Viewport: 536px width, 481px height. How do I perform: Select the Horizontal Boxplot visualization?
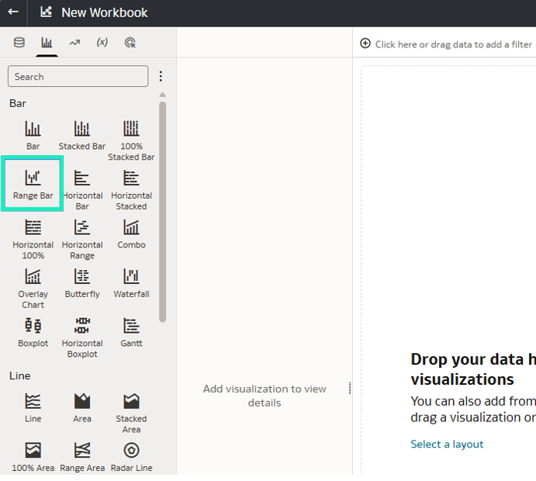[x=82, y=338]
